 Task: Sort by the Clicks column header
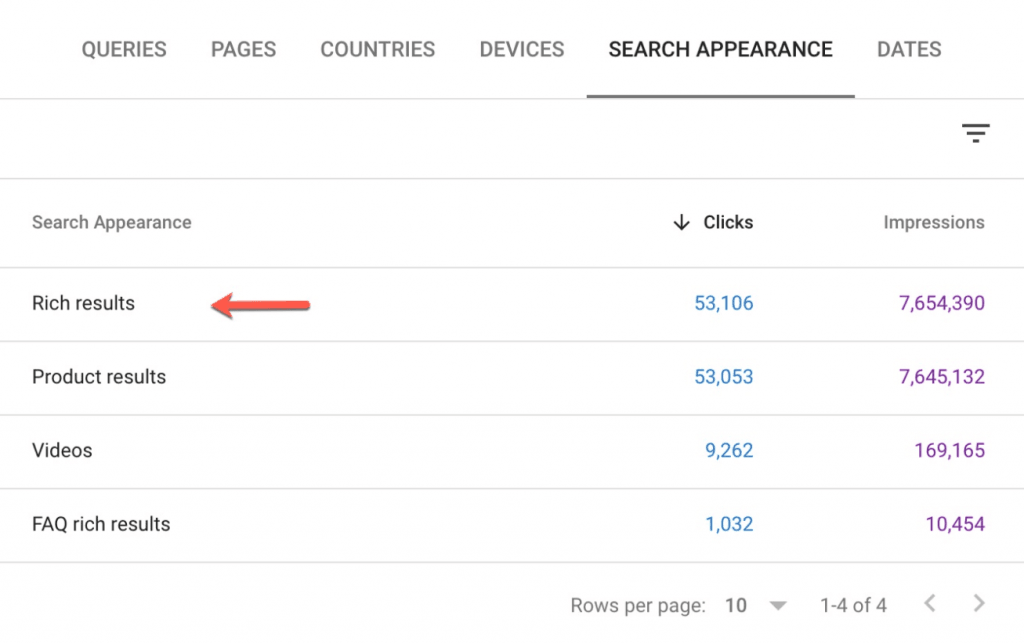pyautogui.click(x=728, y=222)
